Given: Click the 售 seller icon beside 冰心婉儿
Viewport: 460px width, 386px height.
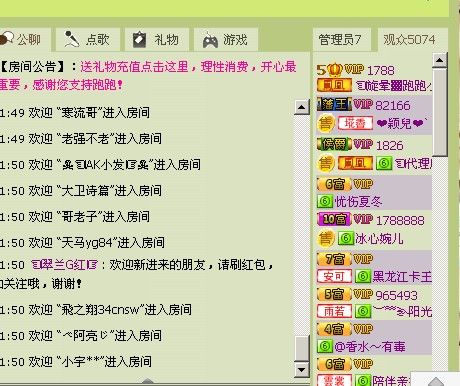Looking at the screenshot, I should (325, 238).
